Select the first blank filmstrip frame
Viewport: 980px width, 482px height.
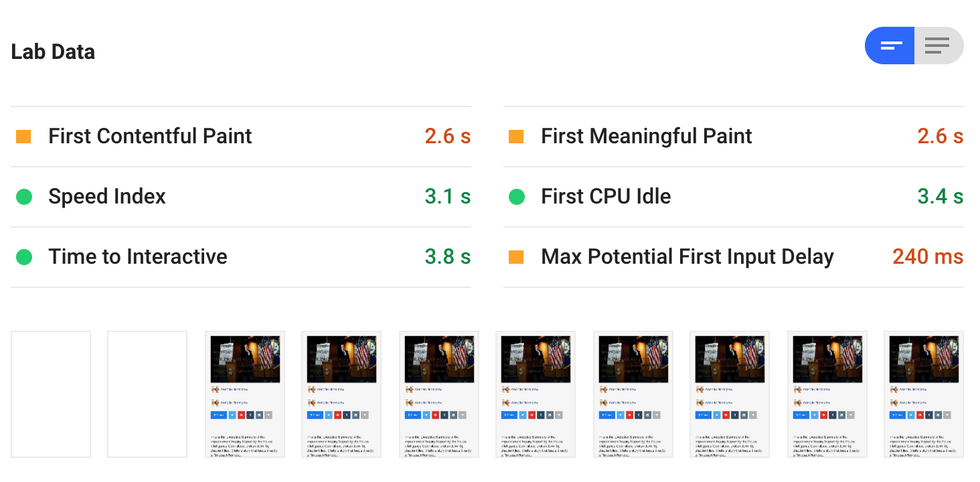(51, 394)
